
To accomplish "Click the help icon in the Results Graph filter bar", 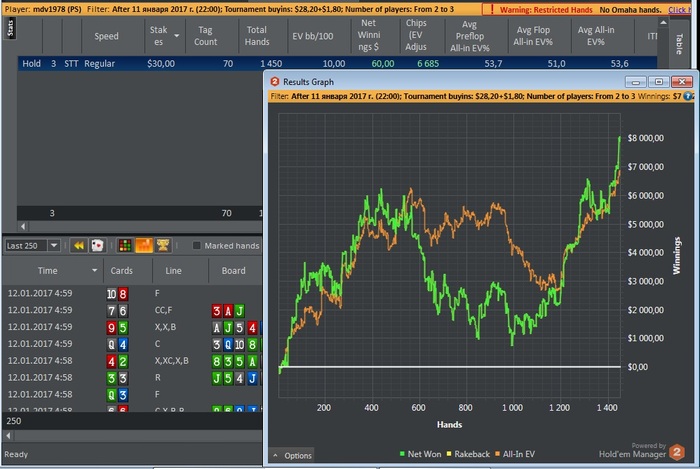I will tap(688, 96).
